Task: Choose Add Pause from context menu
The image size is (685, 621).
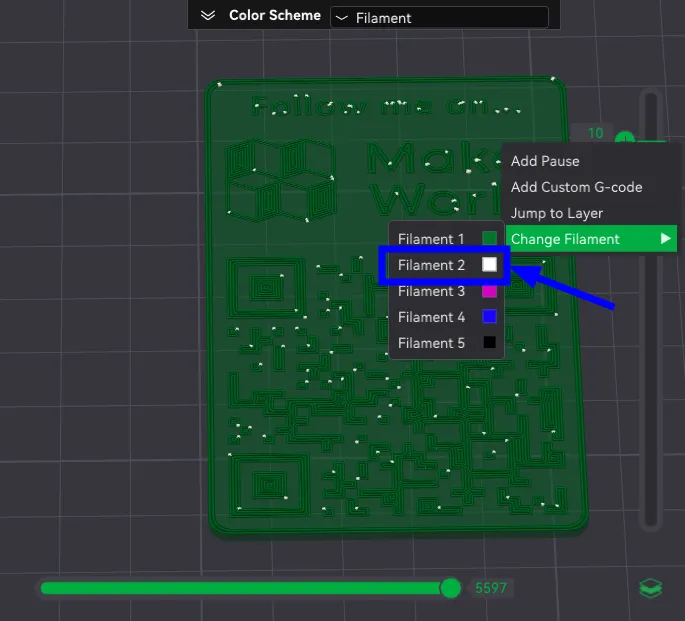Action: [545, 161]
